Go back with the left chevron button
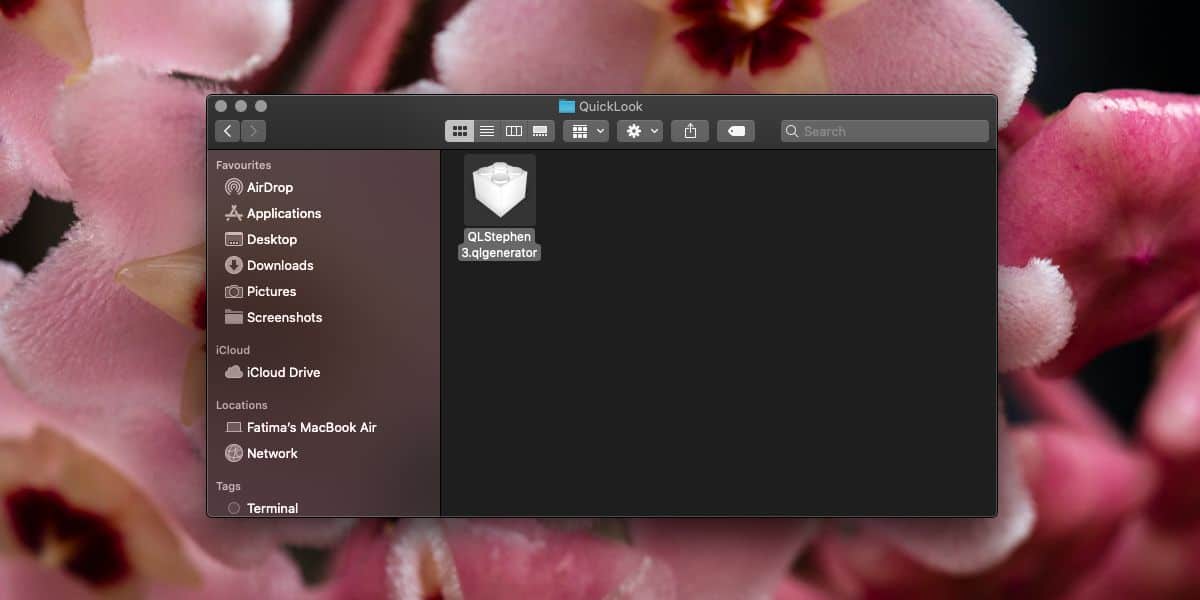 (227, 131)
